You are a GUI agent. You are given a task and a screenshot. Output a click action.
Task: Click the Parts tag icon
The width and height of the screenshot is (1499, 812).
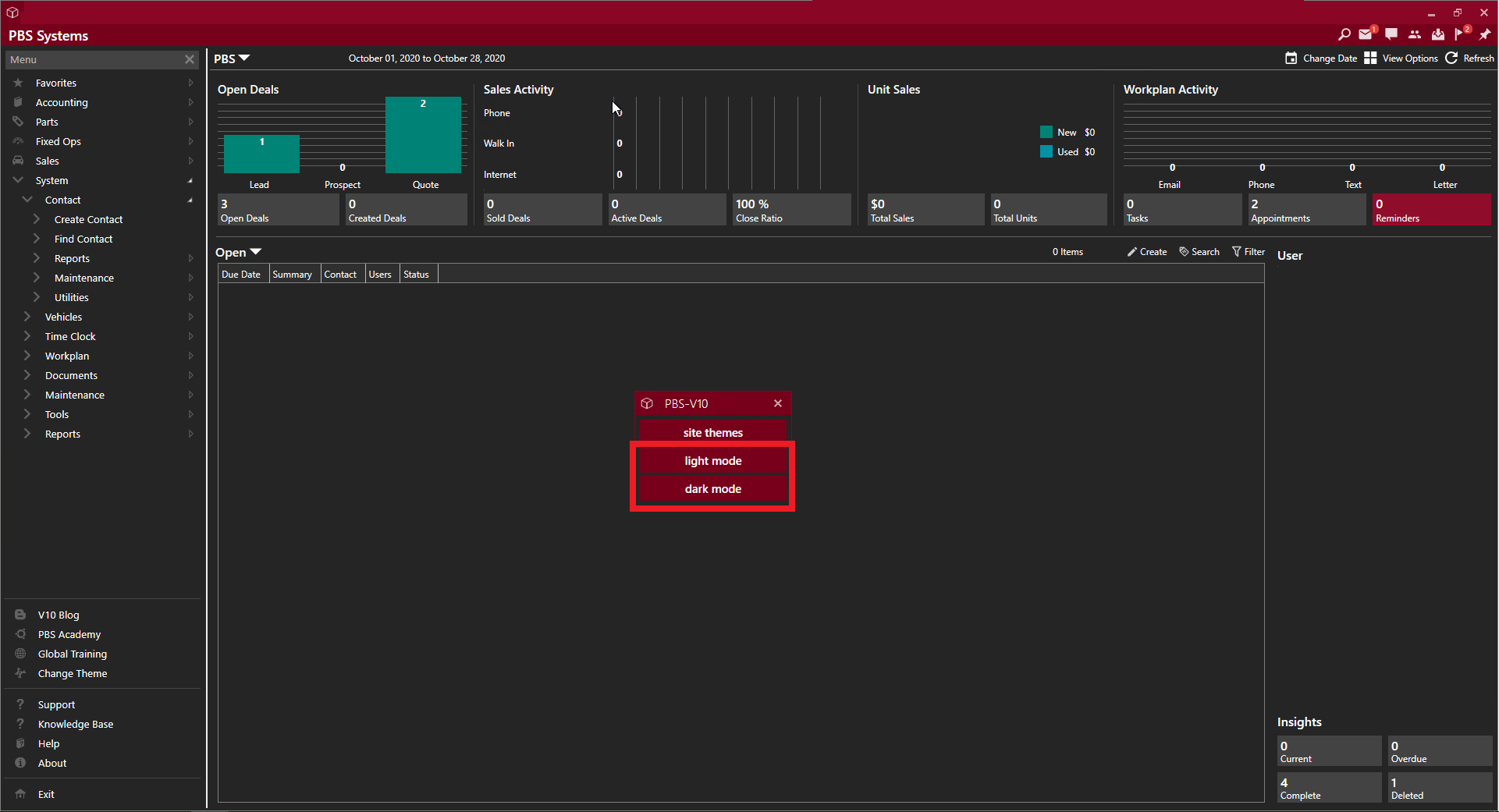pyautogui.click(x=19, y=122)
